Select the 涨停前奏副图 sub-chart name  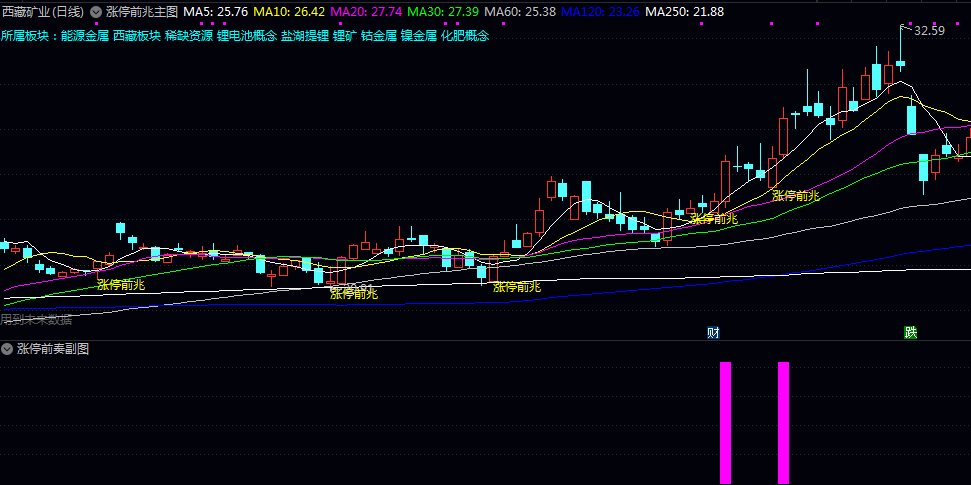click(x=53, y=349)
